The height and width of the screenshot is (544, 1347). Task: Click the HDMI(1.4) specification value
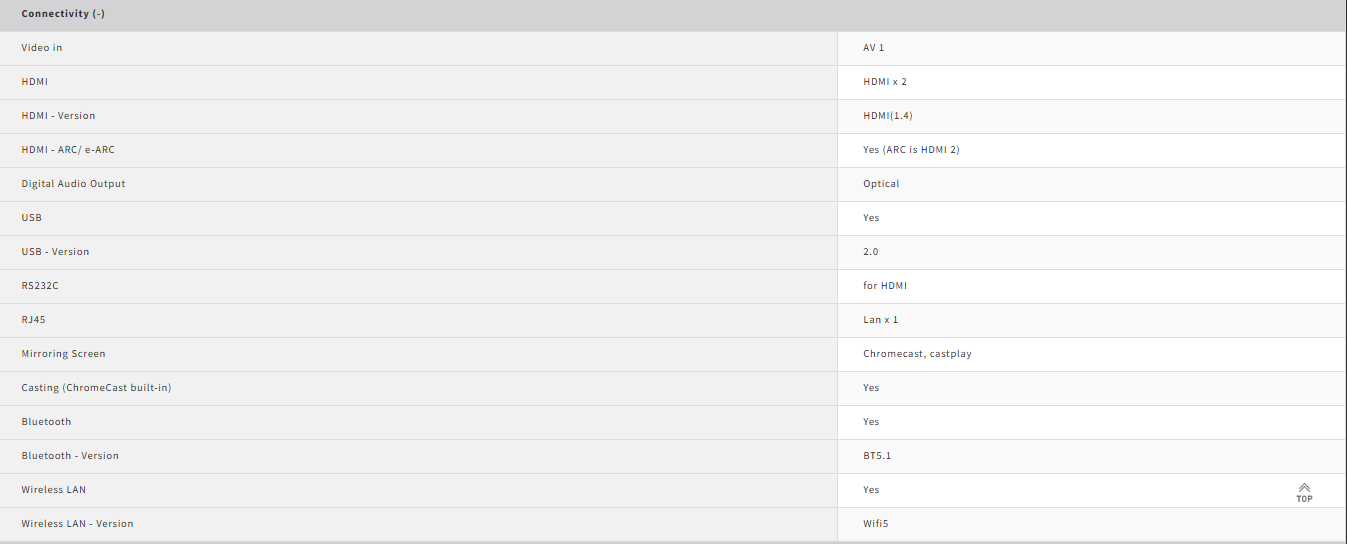coord(888,116)
